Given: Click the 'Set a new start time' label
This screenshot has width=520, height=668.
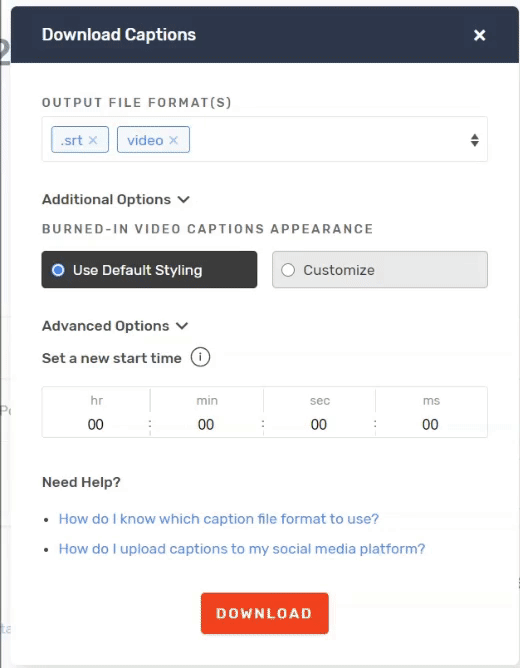Looking at the screenshot, I should tap(112, 358).
